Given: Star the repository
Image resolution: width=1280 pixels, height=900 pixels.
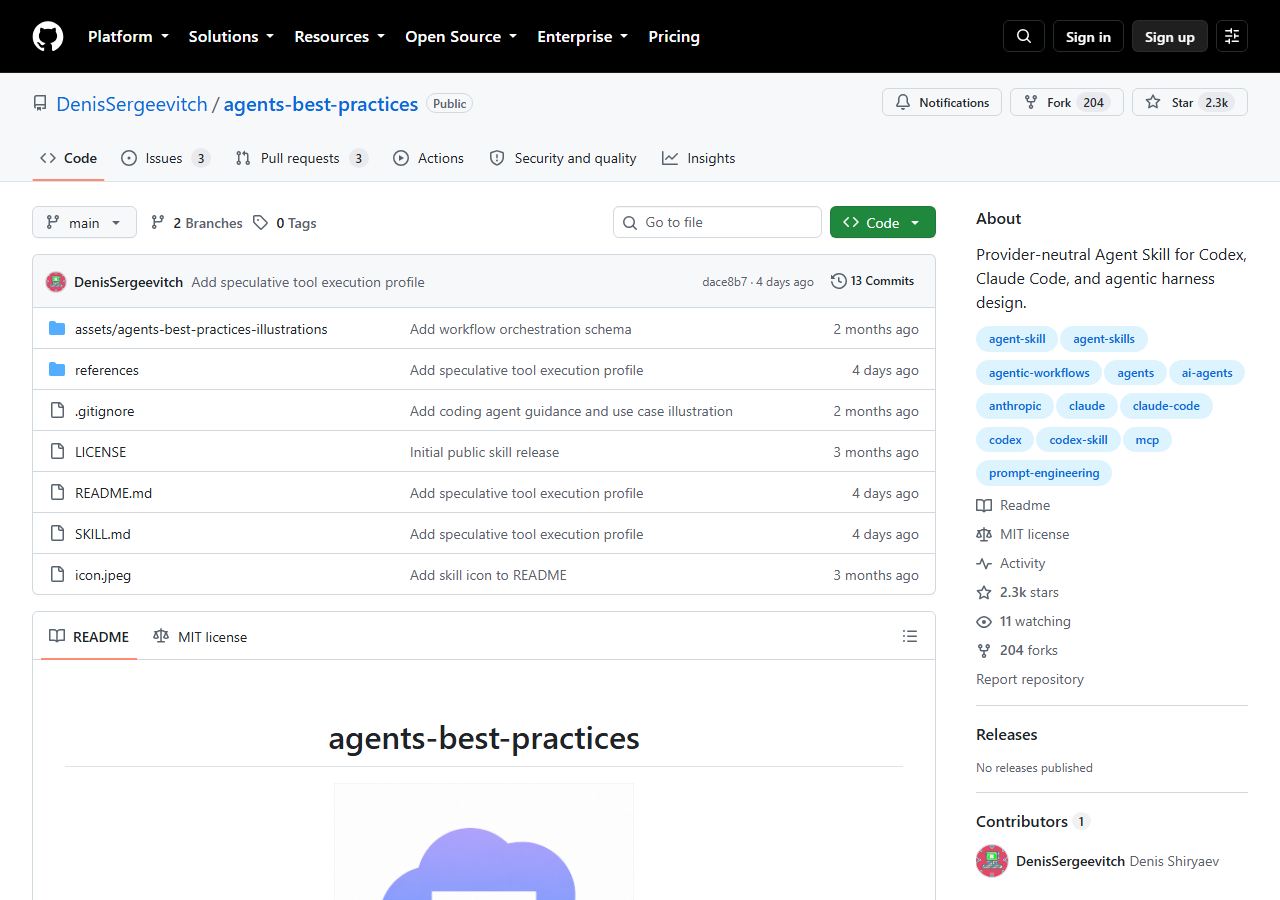Looking at the screenshot, I should point(1189,102).
